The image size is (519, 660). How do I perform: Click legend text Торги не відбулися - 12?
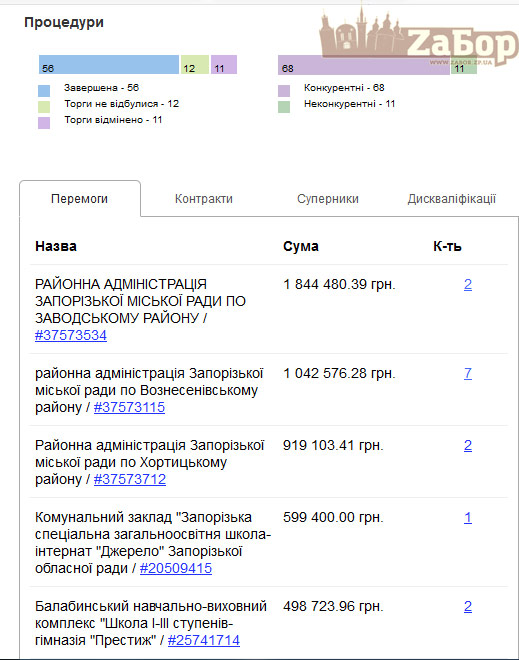122,104
